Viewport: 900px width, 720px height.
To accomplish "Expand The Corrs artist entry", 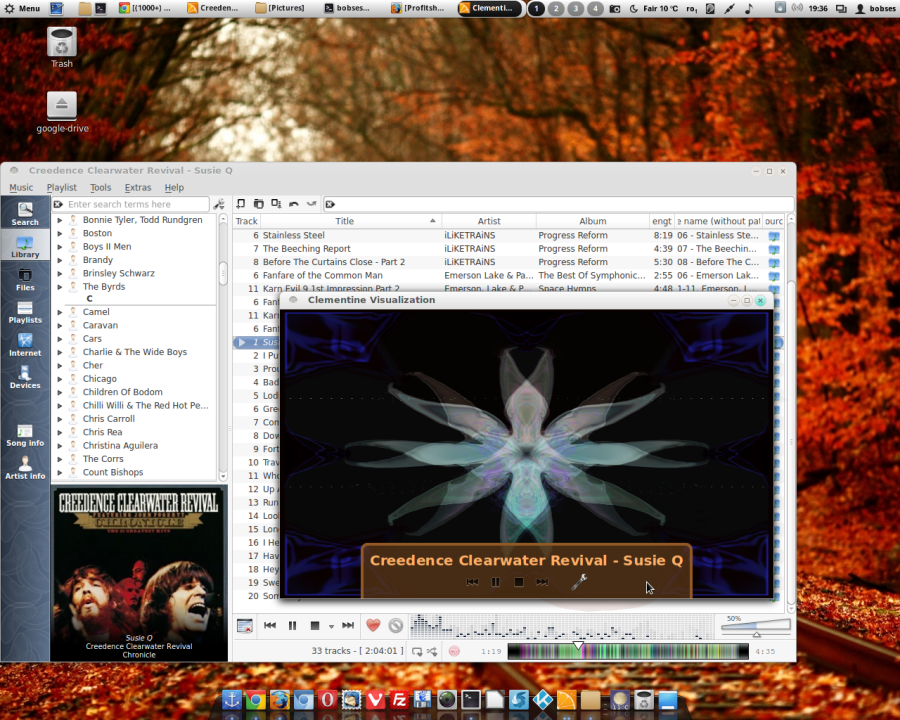I will 60,459.
